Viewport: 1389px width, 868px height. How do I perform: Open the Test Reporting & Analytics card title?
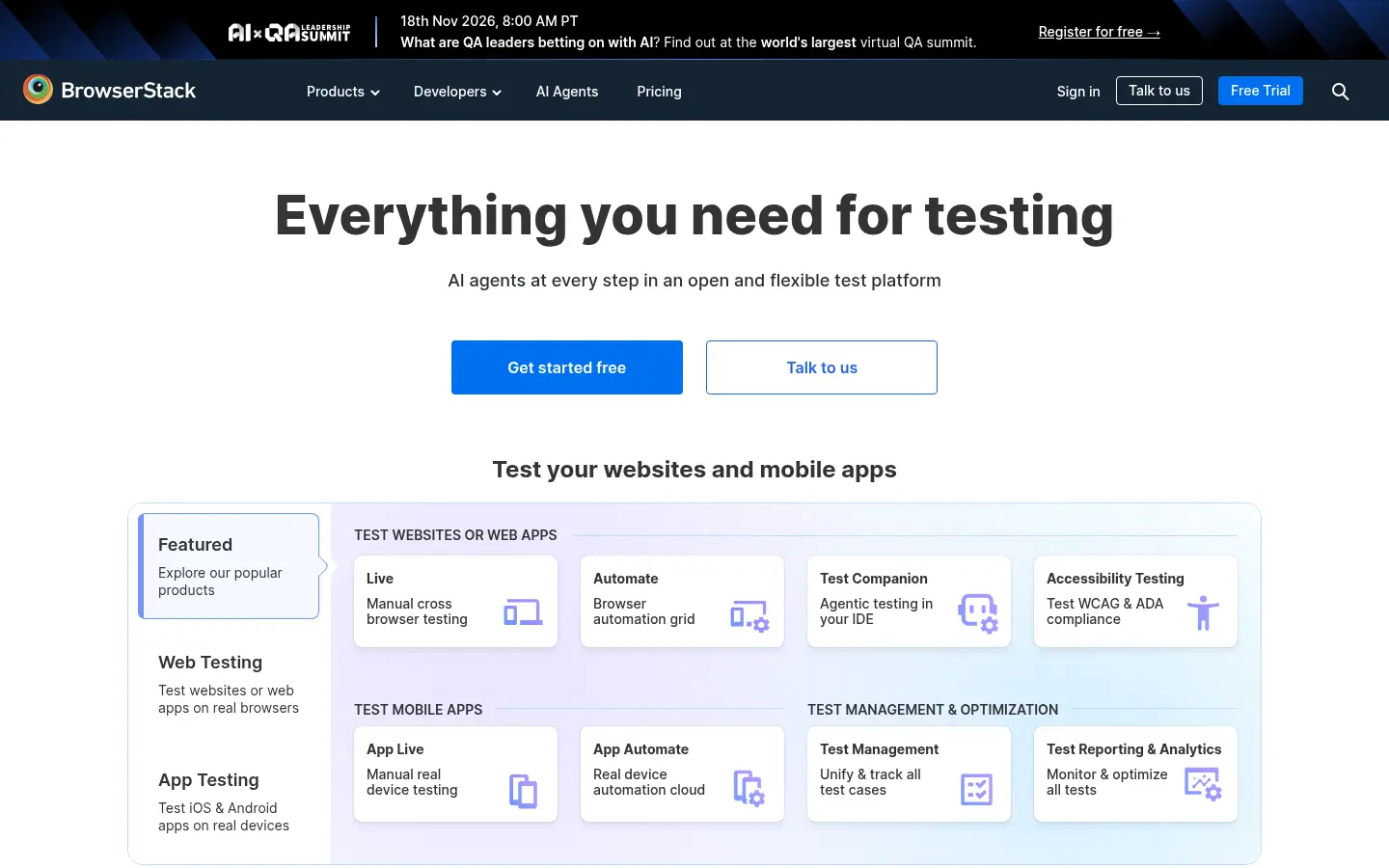(x=1134, y=749)
